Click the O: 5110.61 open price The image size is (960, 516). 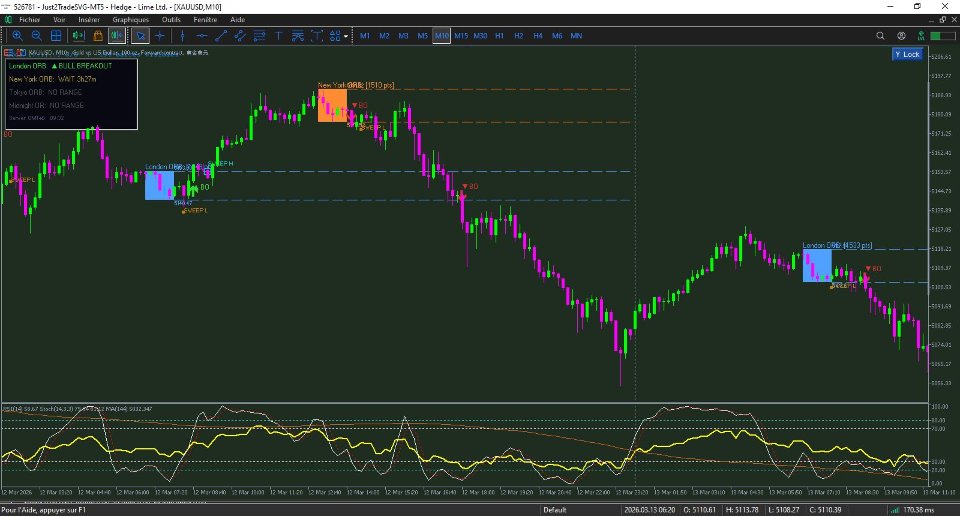tap(700, 510)
